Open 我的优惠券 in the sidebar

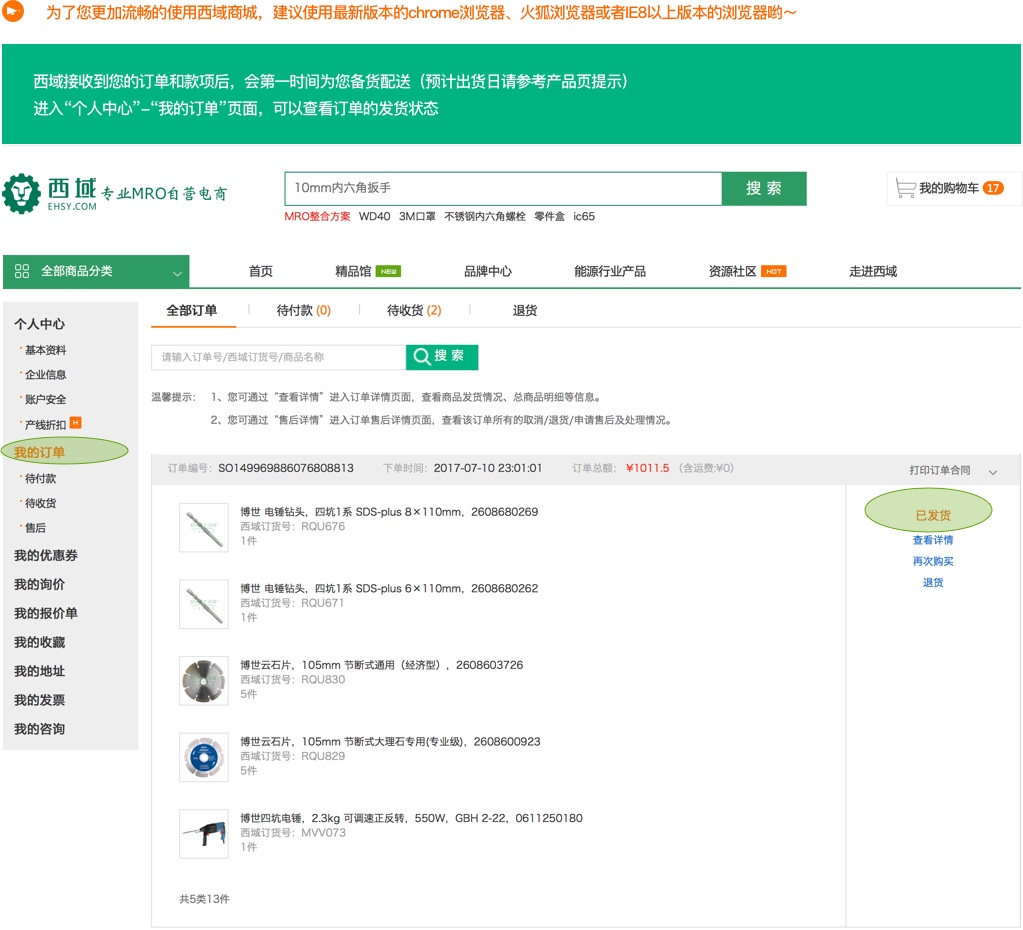point(46,555)
